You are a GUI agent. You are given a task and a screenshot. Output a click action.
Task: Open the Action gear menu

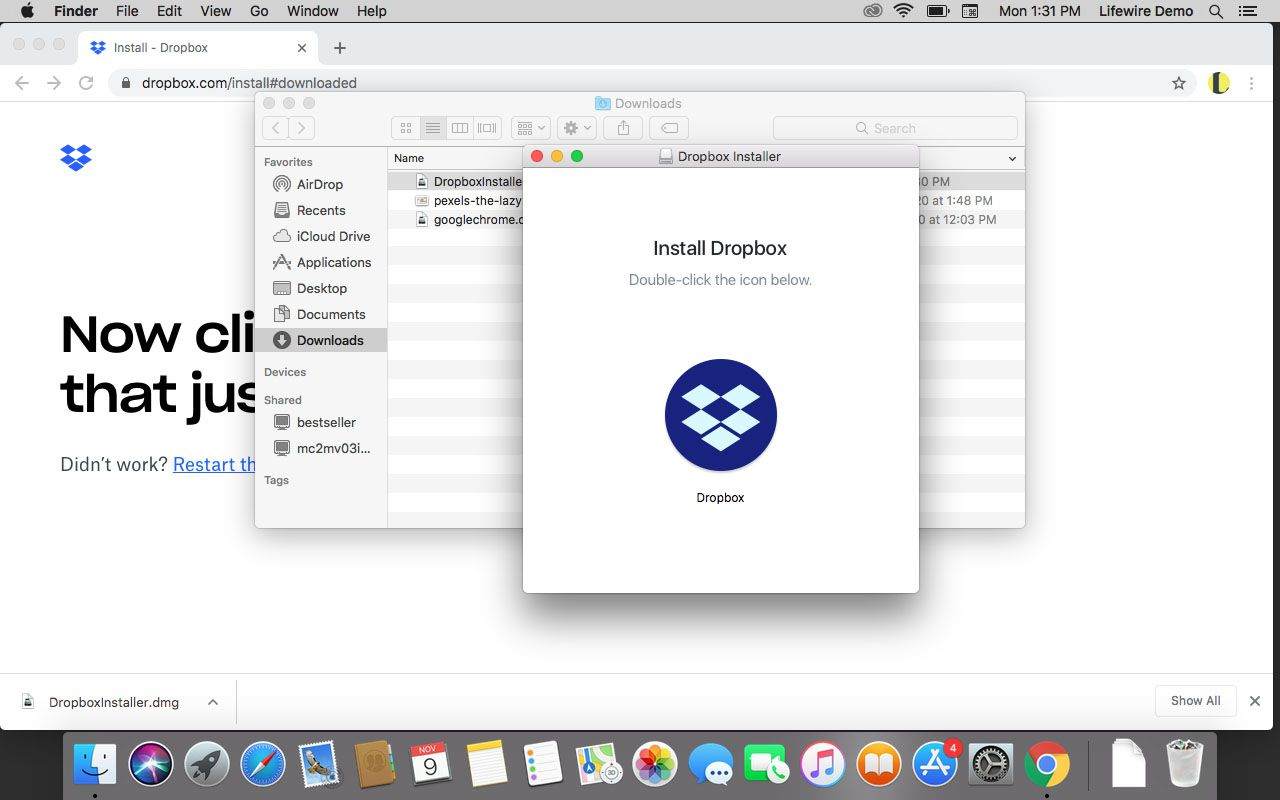point(575,128)
